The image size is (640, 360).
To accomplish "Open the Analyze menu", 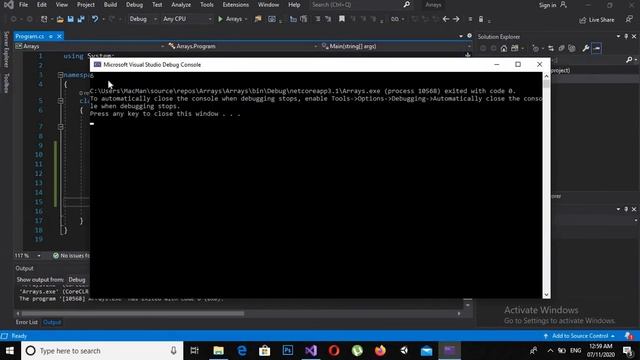I will (x=181, y=5).
